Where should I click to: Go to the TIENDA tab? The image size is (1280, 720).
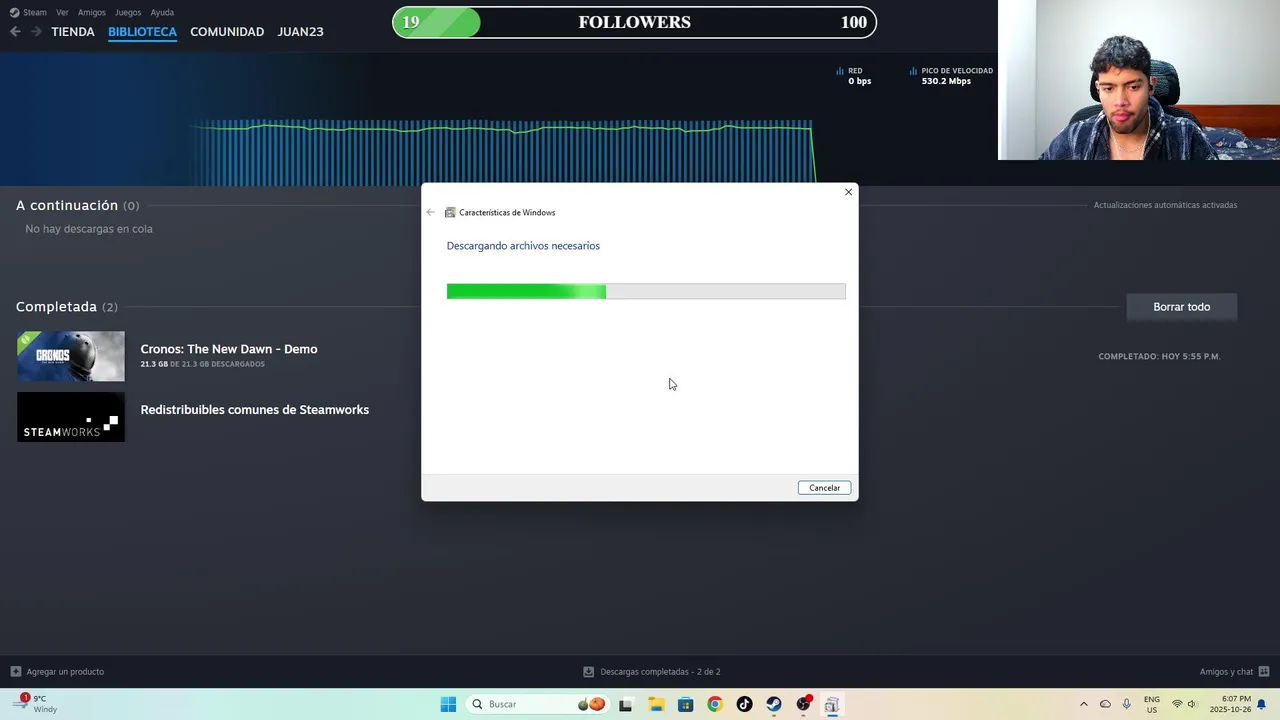pyautogui.click(x=73, y=32)
